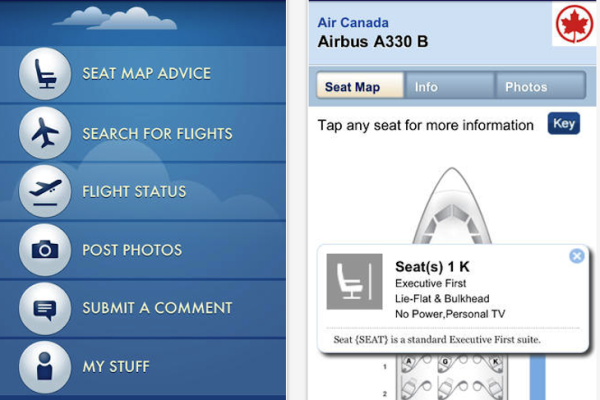Open Flight Status via the takeoff icon

[x=45, y=191]
